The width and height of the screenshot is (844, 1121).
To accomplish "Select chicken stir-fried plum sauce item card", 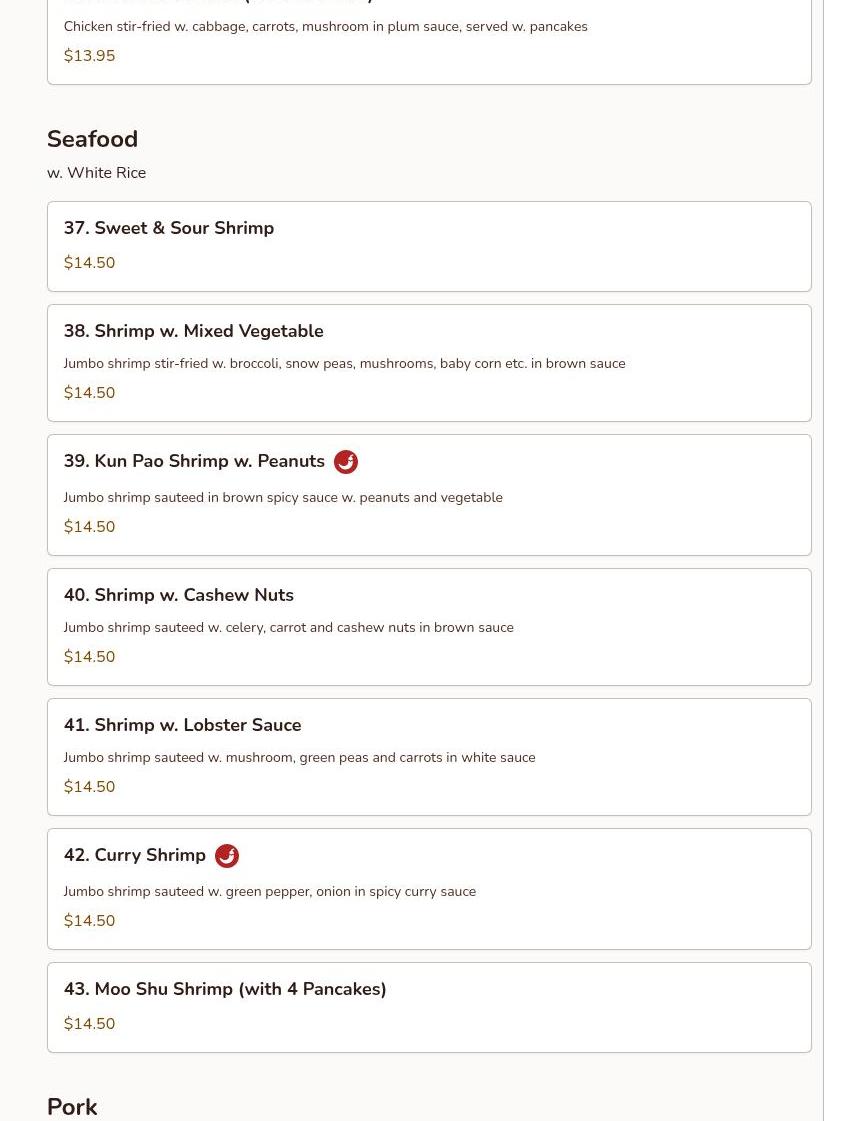I will coord(429,40).
